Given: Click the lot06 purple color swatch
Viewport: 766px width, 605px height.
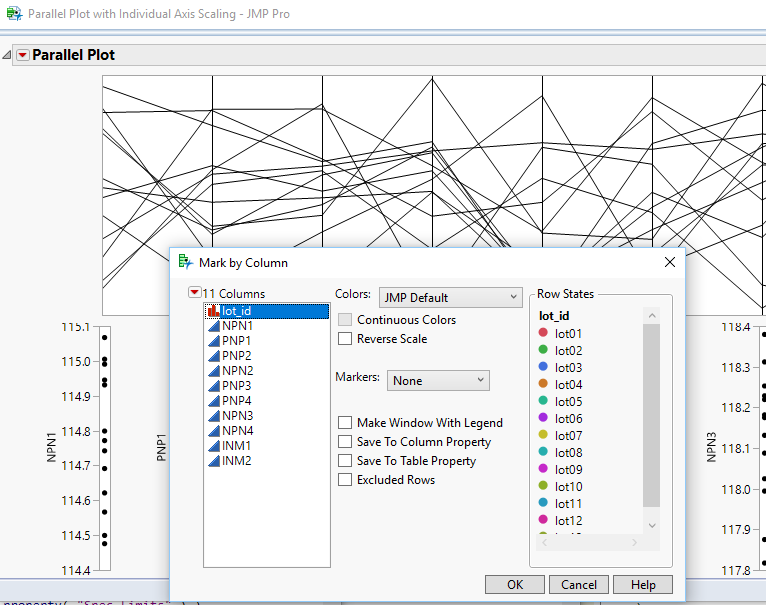Looking at the screenshot, I should point(543,417).
